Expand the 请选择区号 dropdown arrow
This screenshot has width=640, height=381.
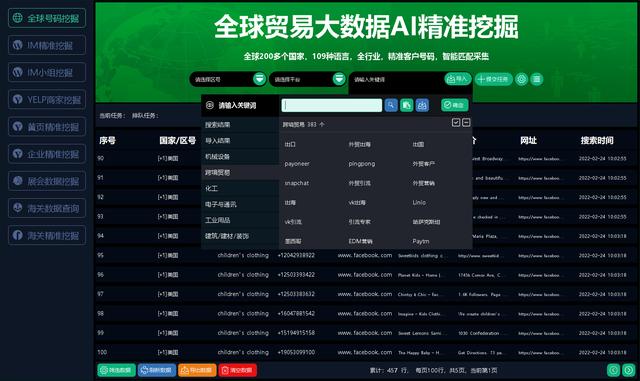259,79
